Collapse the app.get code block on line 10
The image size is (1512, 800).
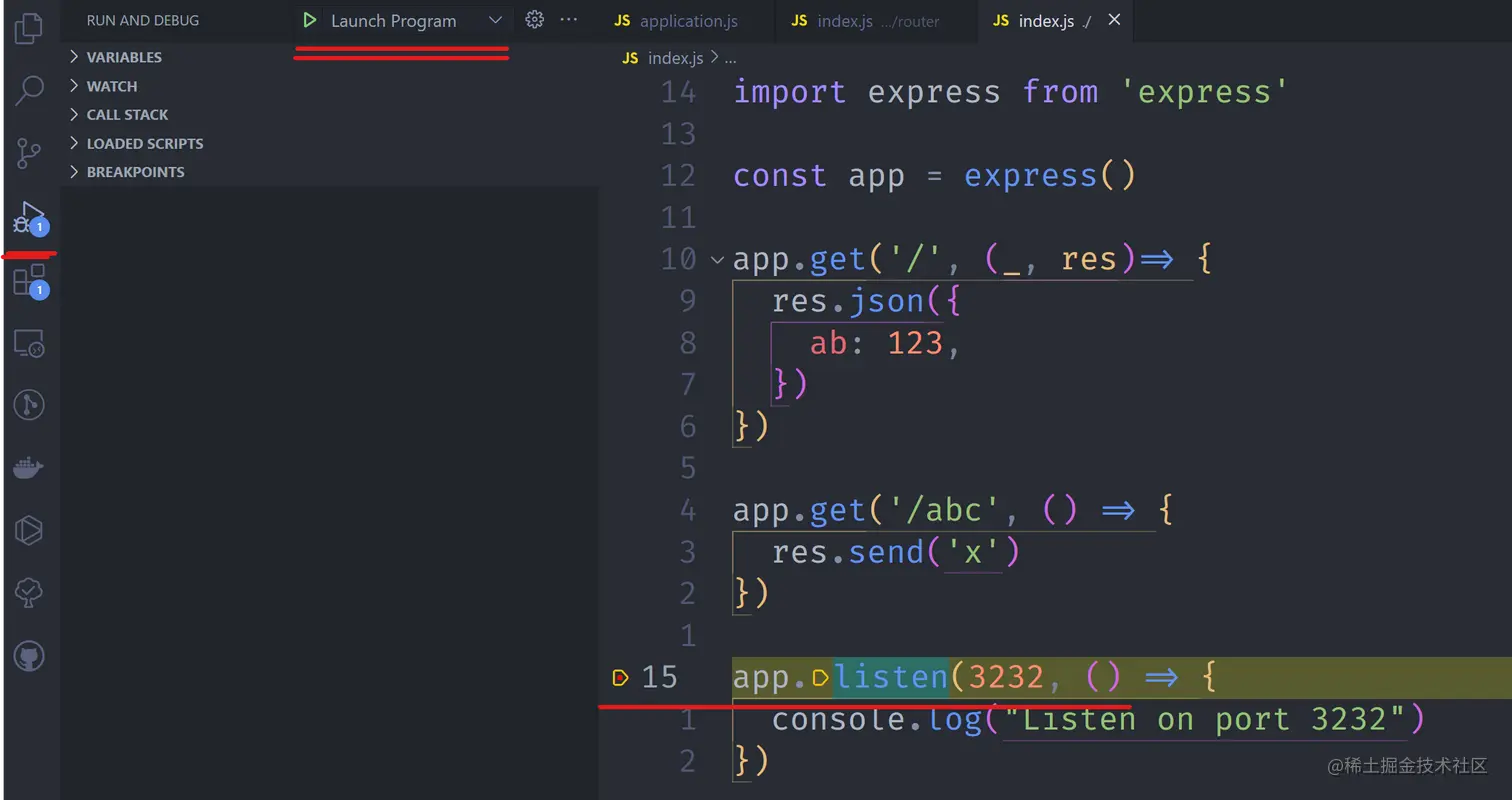(716, 258)
